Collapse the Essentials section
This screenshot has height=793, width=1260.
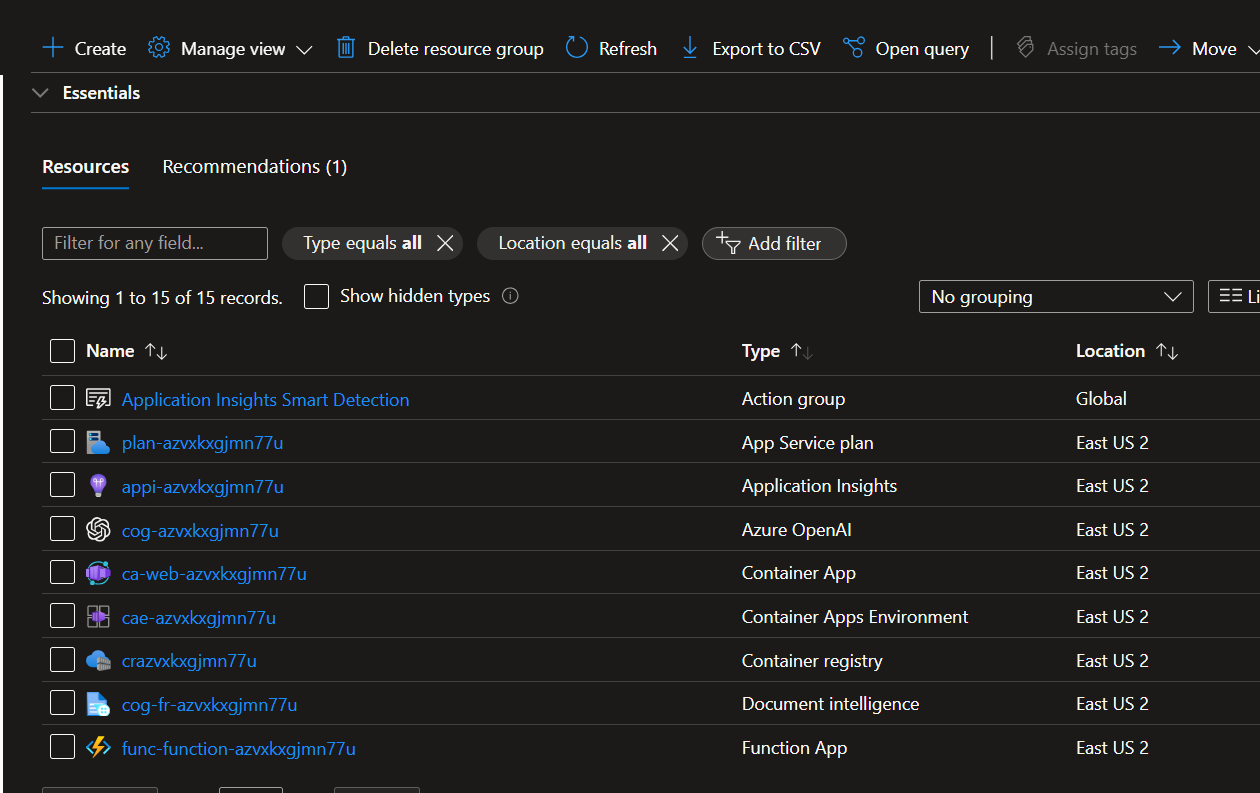(x=40, y=93)
